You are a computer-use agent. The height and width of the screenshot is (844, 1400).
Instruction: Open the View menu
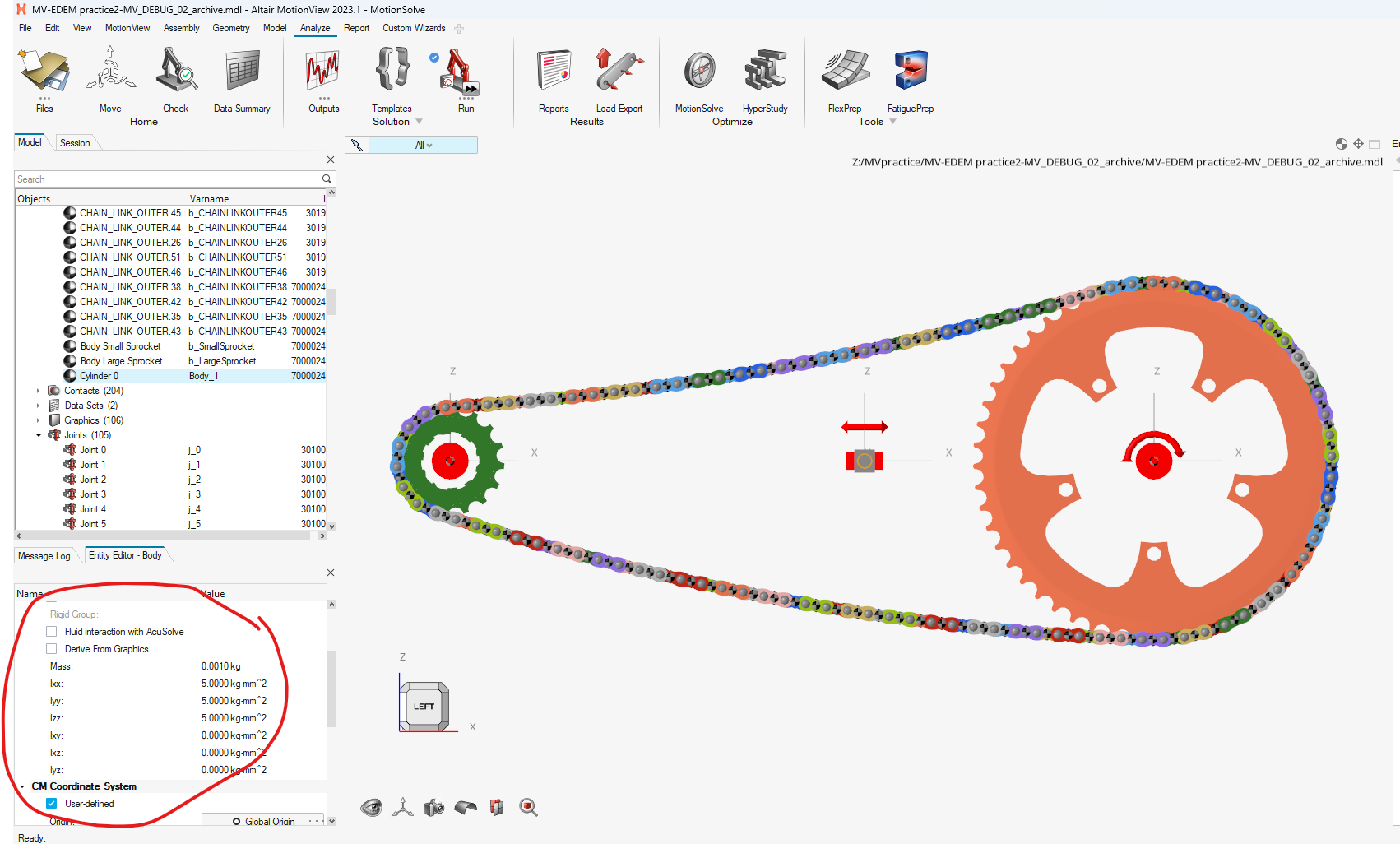(82, 28)
